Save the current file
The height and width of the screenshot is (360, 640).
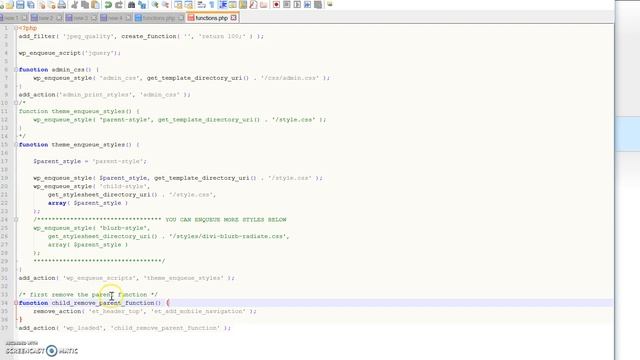click(x=20, y=5)
